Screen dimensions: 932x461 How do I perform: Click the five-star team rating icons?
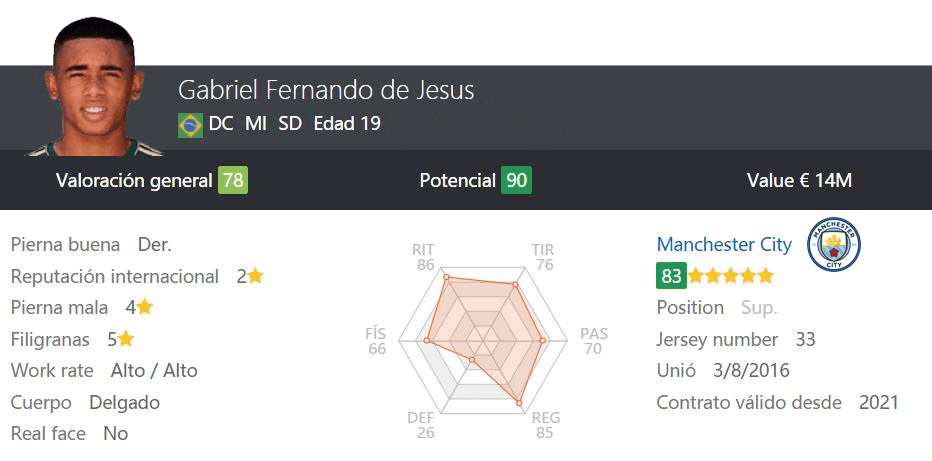click(731, 276)
